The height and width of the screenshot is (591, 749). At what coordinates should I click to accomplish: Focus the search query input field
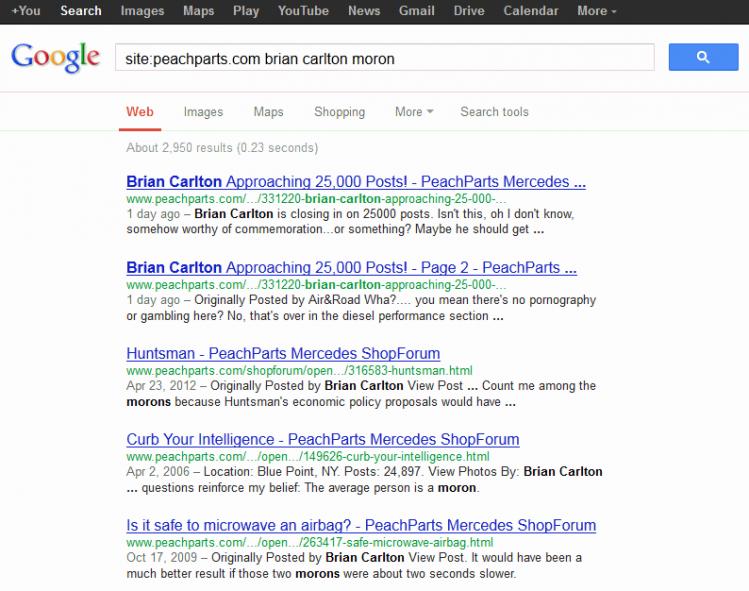[385, 57]
